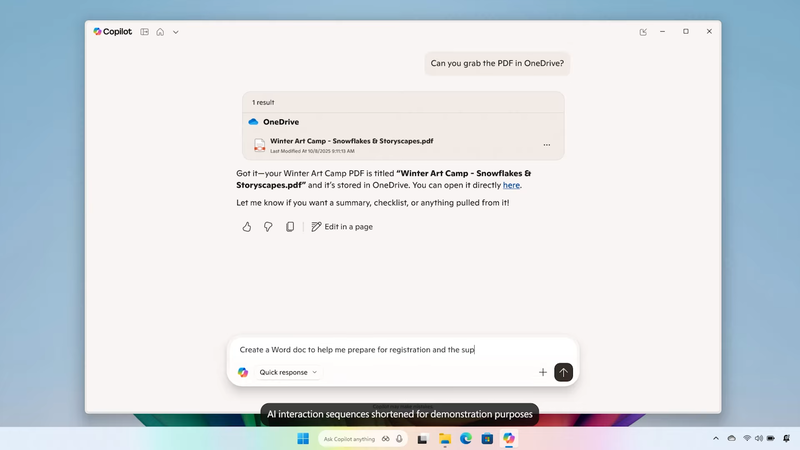Check the battery status icon
This screenshot has height=450, width=800.
[x=771, y=439]
